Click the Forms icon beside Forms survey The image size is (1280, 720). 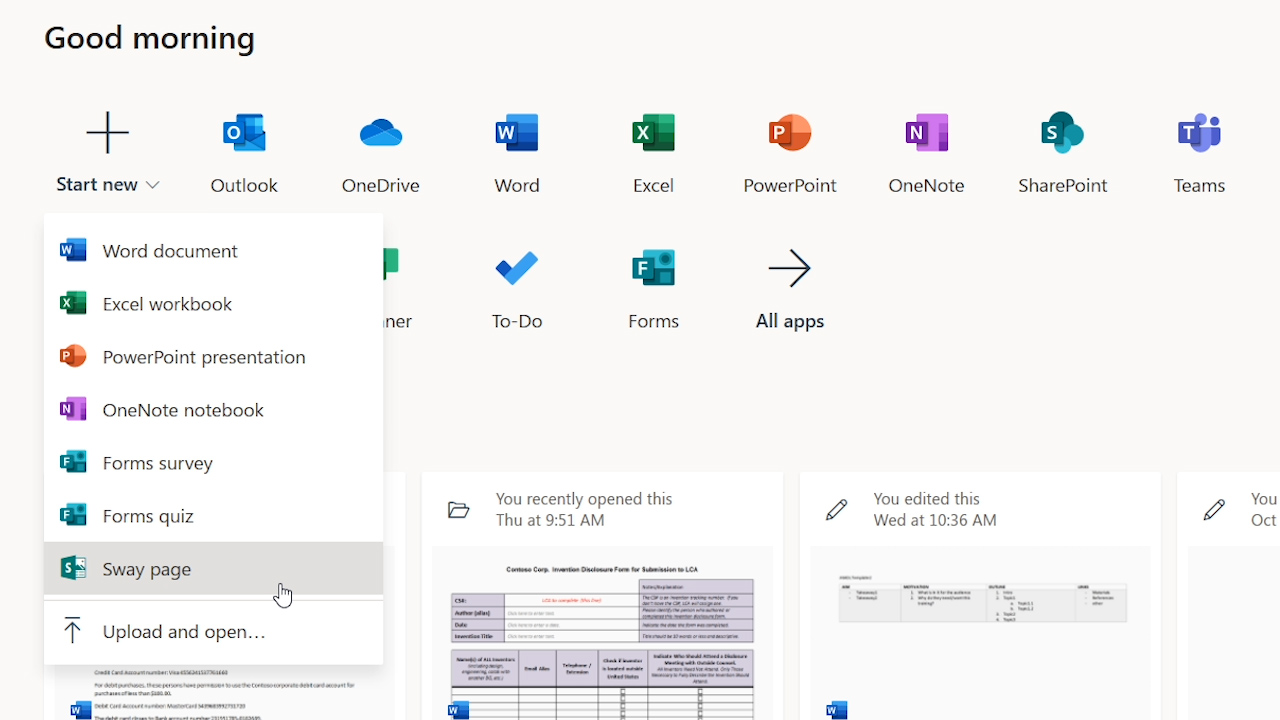(x=73, y=462)
